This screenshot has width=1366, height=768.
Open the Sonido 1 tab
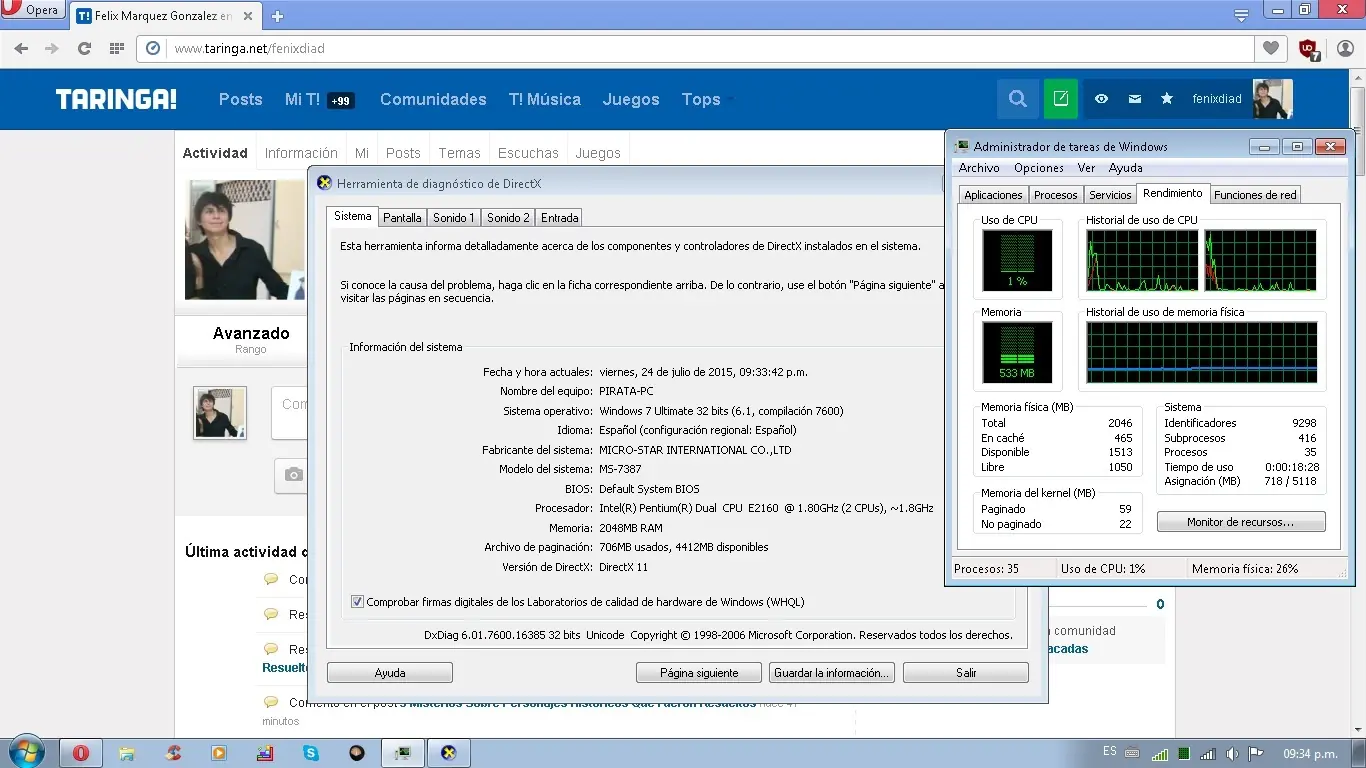(454, 217)
